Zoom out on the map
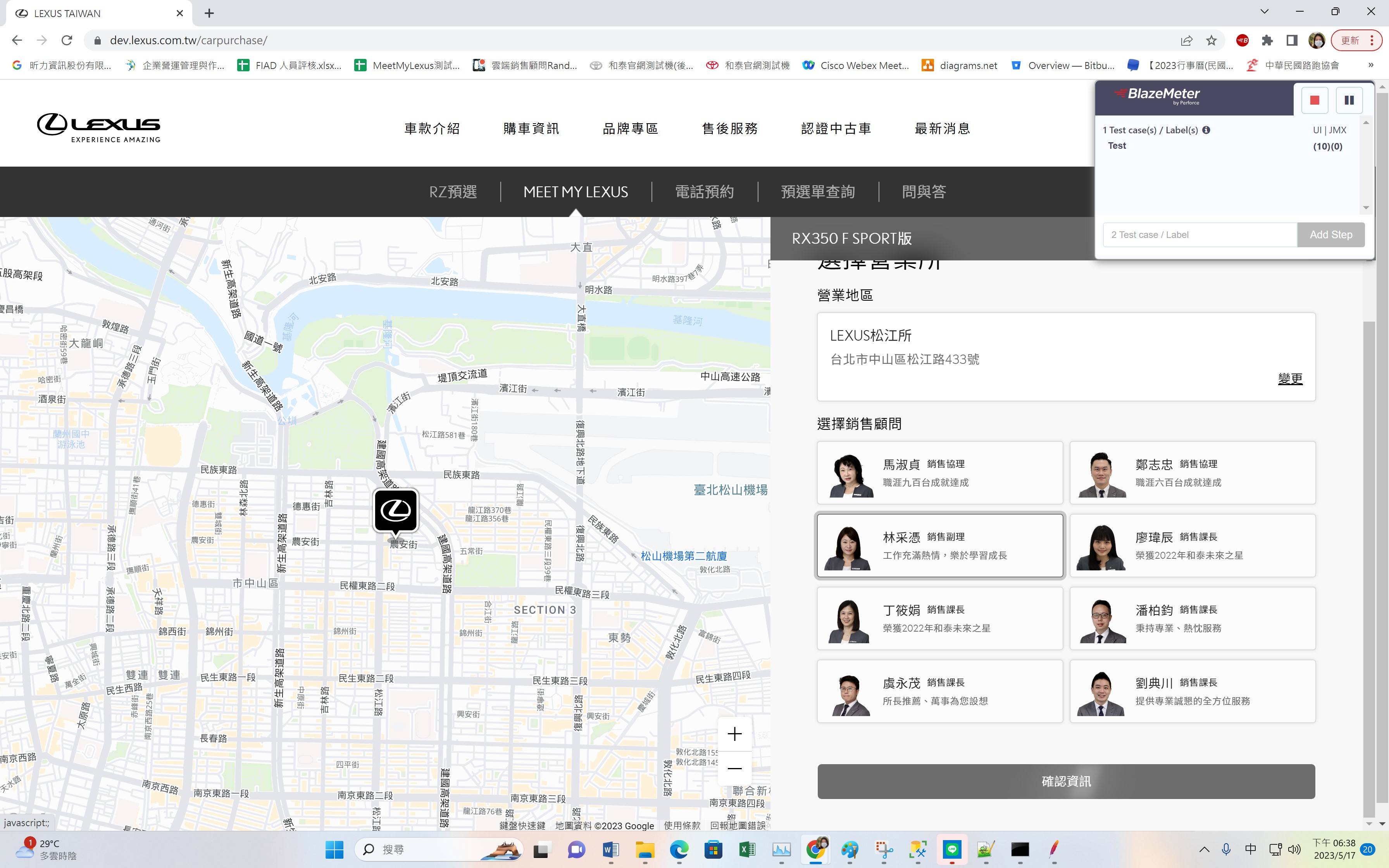 tap(735, 768)
